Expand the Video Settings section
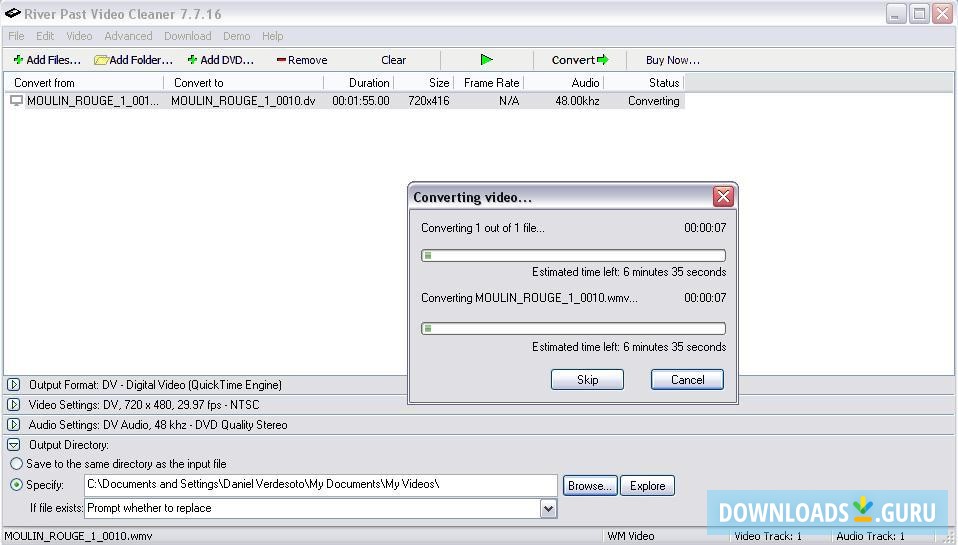 (x=13, y=404)
